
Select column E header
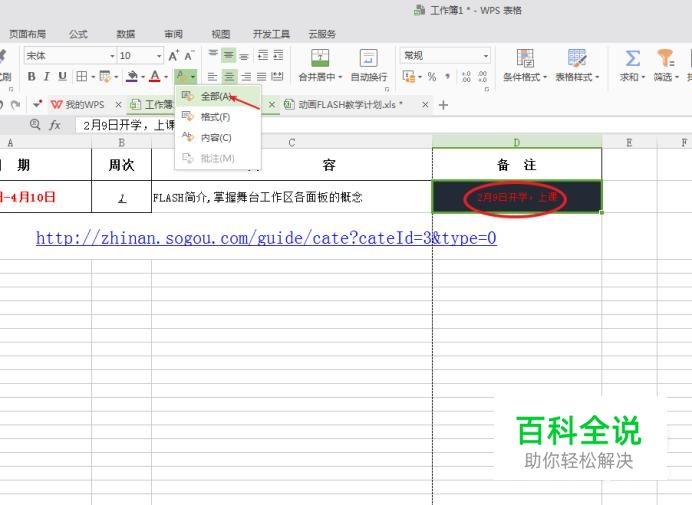pos(629,143)
